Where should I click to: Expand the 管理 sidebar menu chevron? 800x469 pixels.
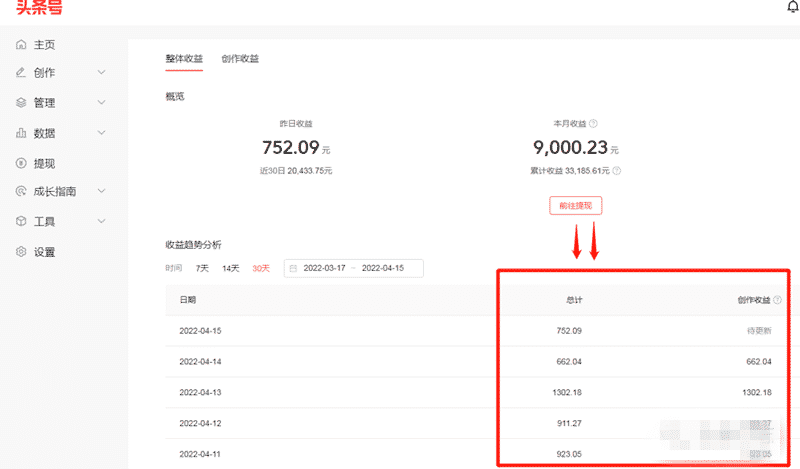[102, 103]
